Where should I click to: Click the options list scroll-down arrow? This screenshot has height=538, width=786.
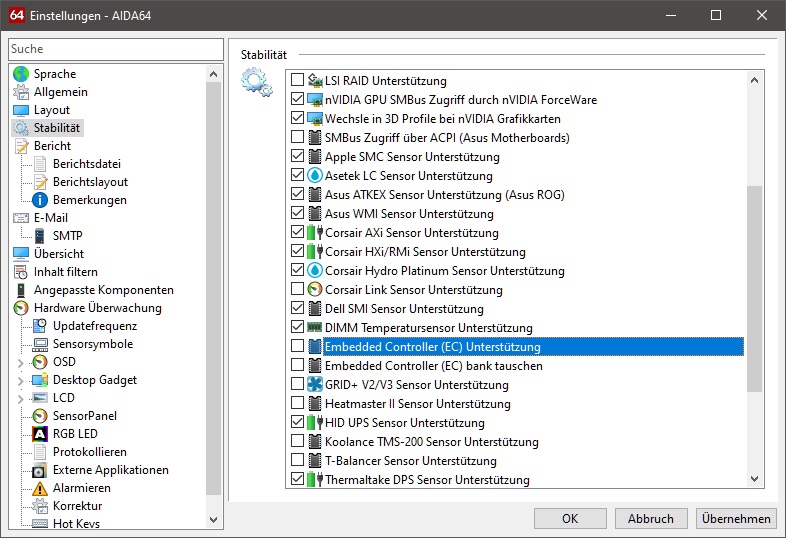754,479
